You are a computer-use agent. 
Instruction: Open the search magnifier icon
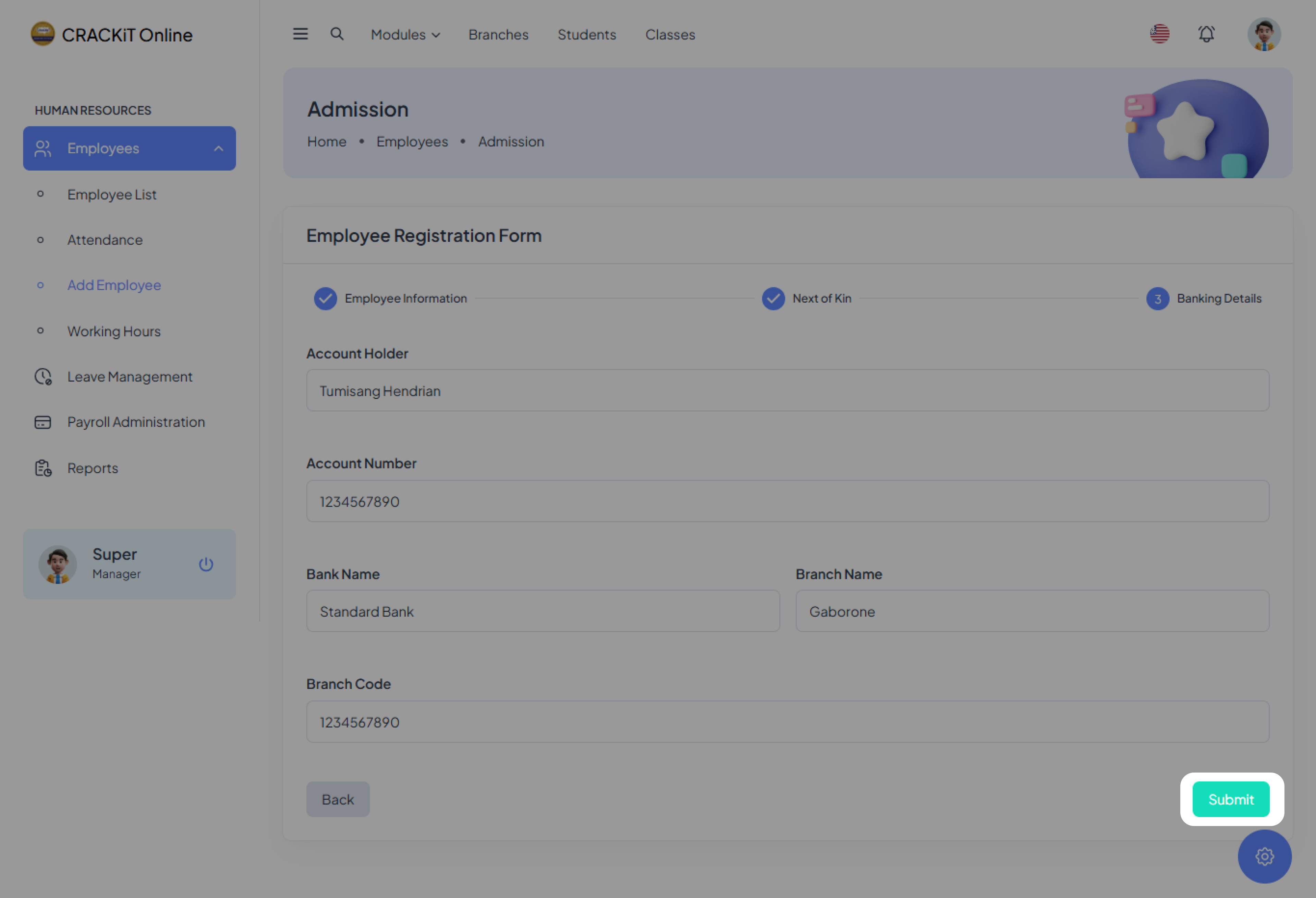click(x=337, y=34)
